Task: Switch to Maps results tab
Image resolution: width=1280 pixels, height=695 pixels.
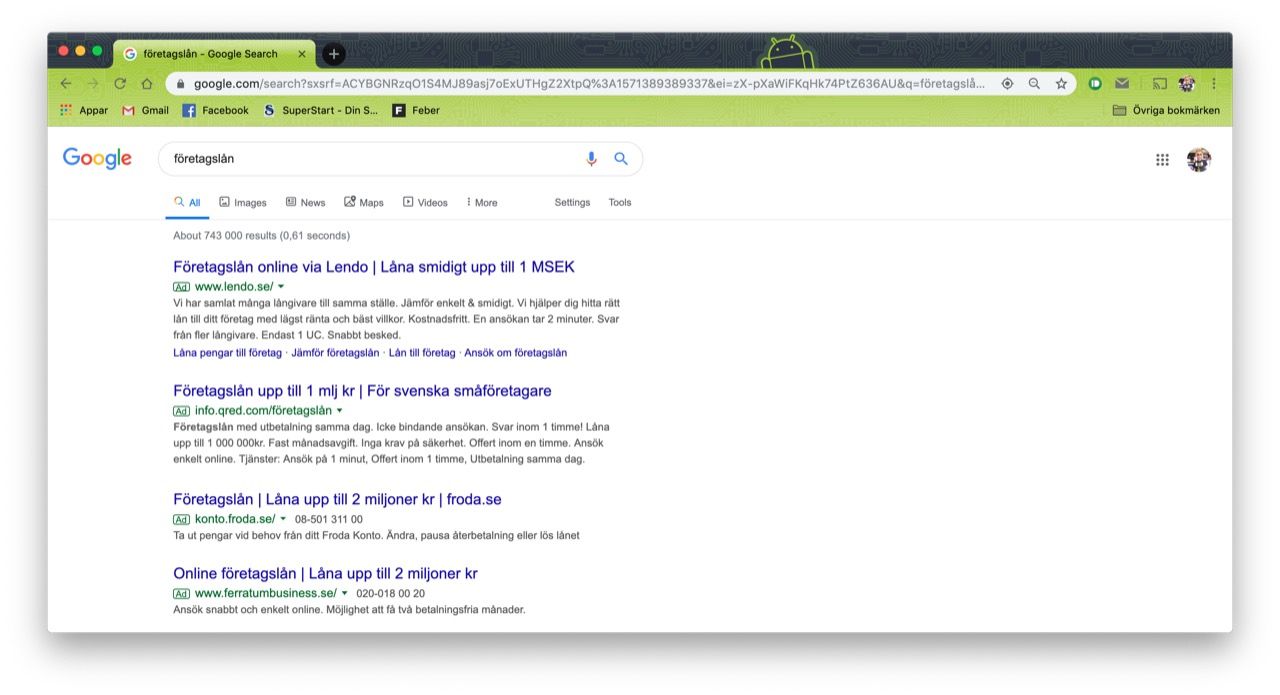Action: 364,202
